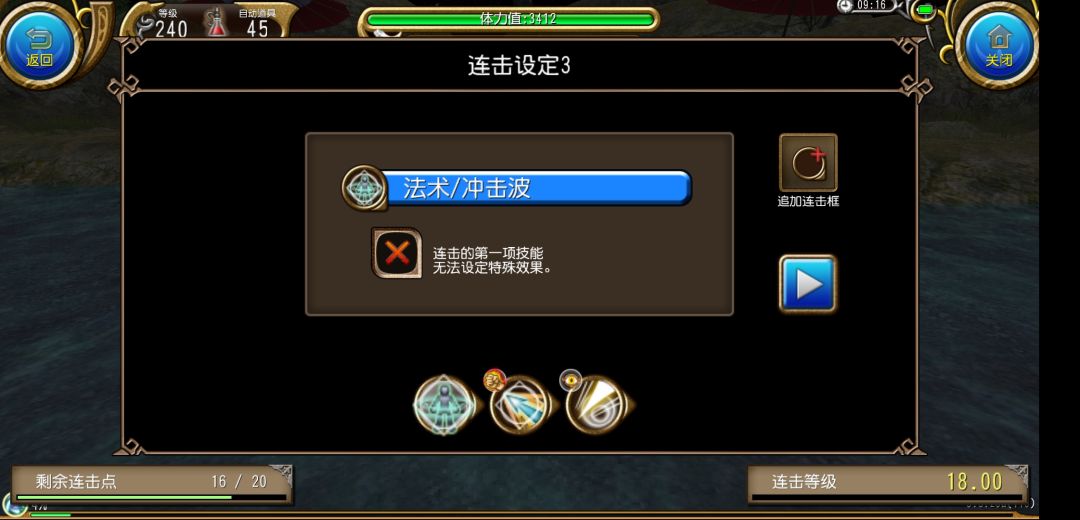1080x520 pixels.
Task: Click the 剩余连击点 16/20 panel
Action: coord(152,483)
